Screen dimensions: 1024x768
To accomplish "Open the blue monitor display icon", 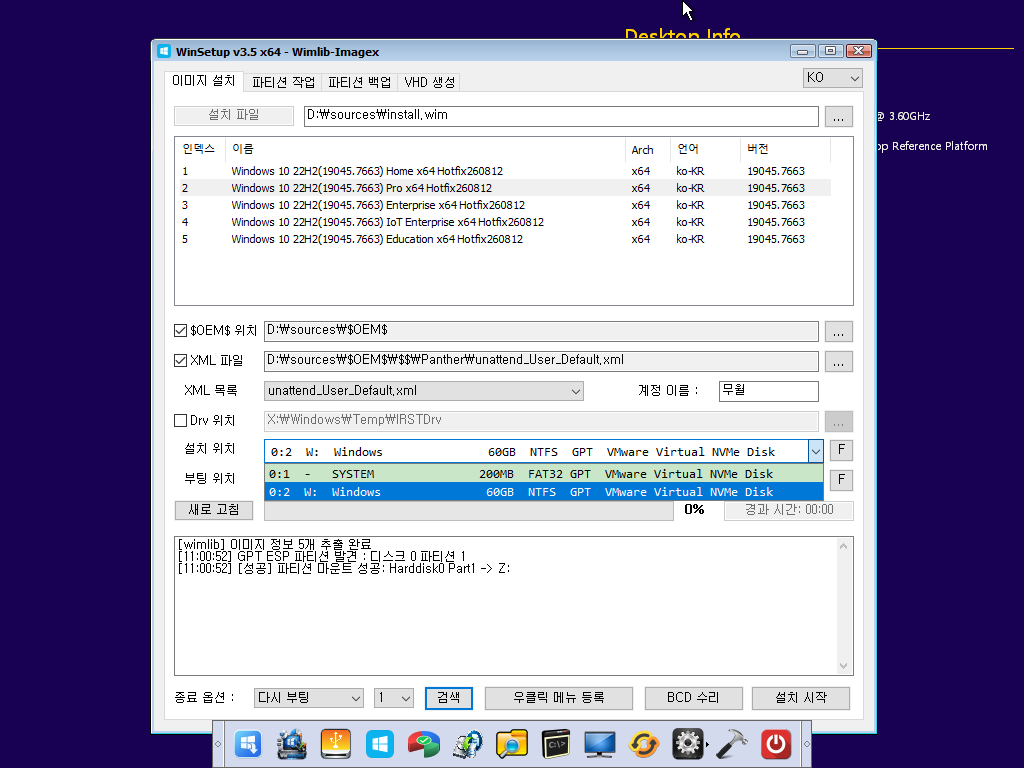I will click(x=600, y=744).
